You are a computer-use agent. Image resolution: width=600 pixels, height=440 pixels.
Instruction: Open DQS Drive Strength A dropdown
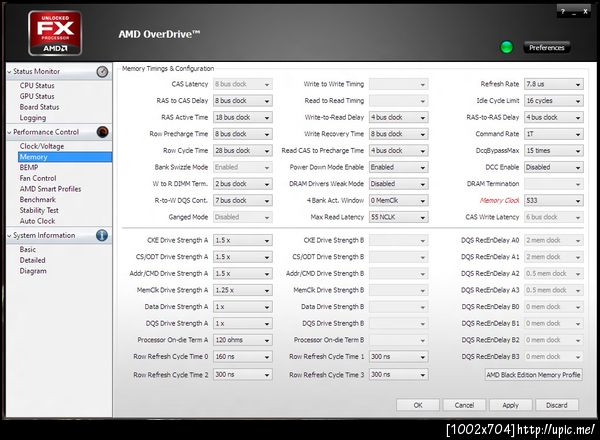243,323
